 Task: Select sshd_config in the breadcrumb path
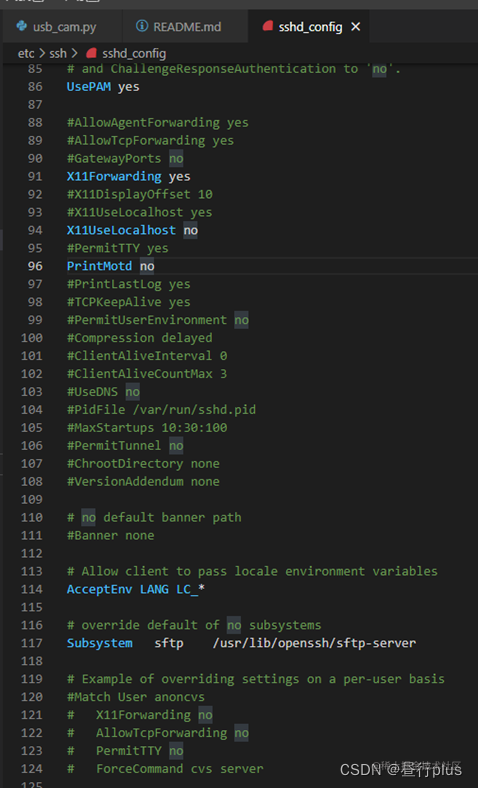pos(134,53)
